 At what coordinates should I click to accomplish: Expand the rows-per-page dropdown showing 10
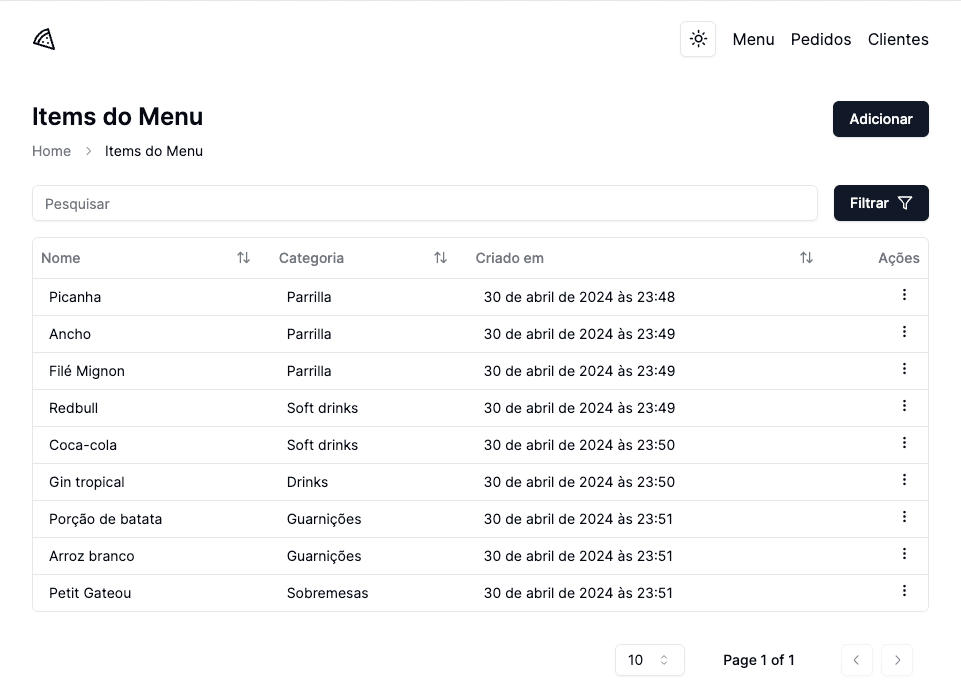(649, 660)
